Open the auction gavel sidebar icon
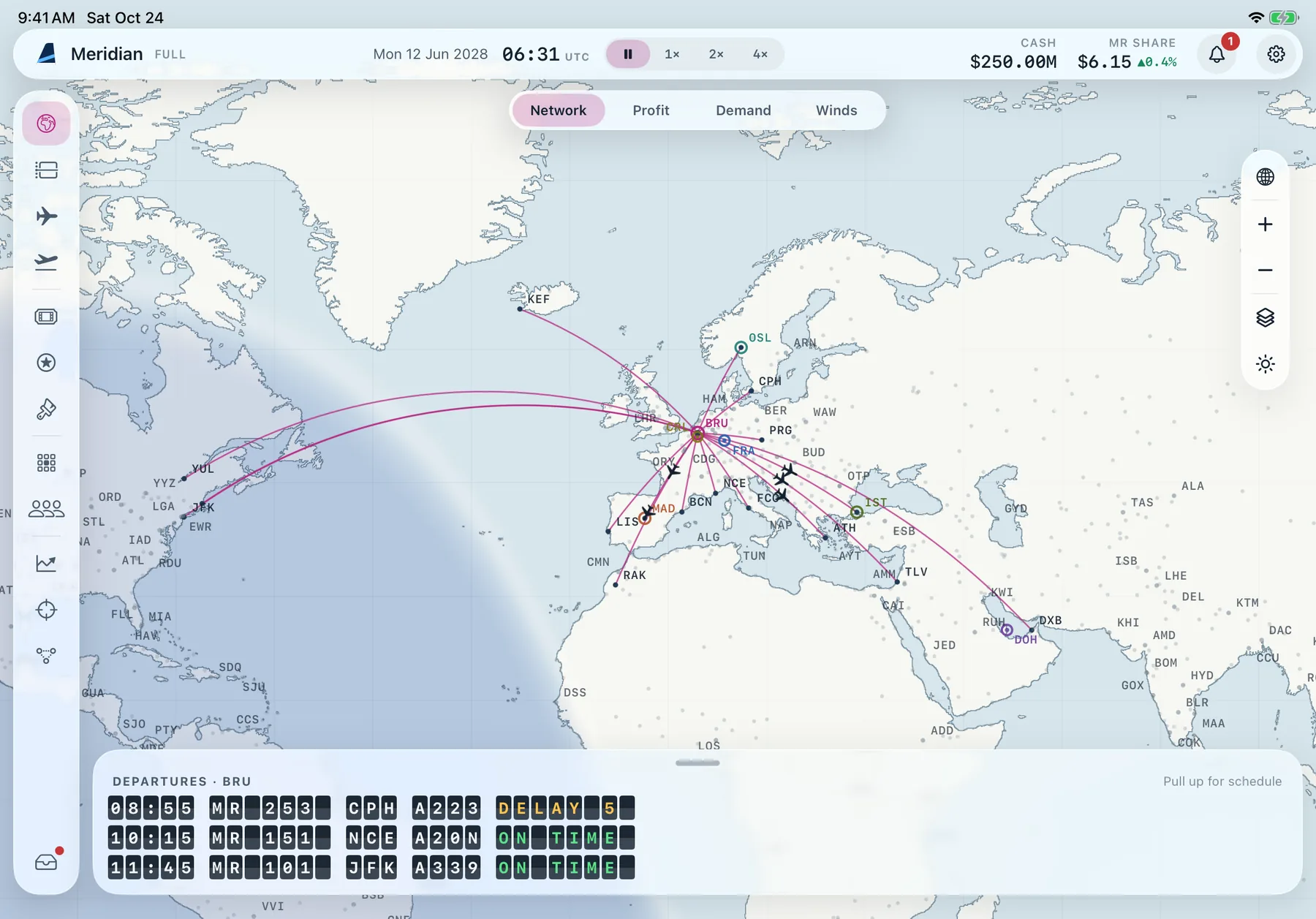The image size is (1316, 919). pos(46,409)
